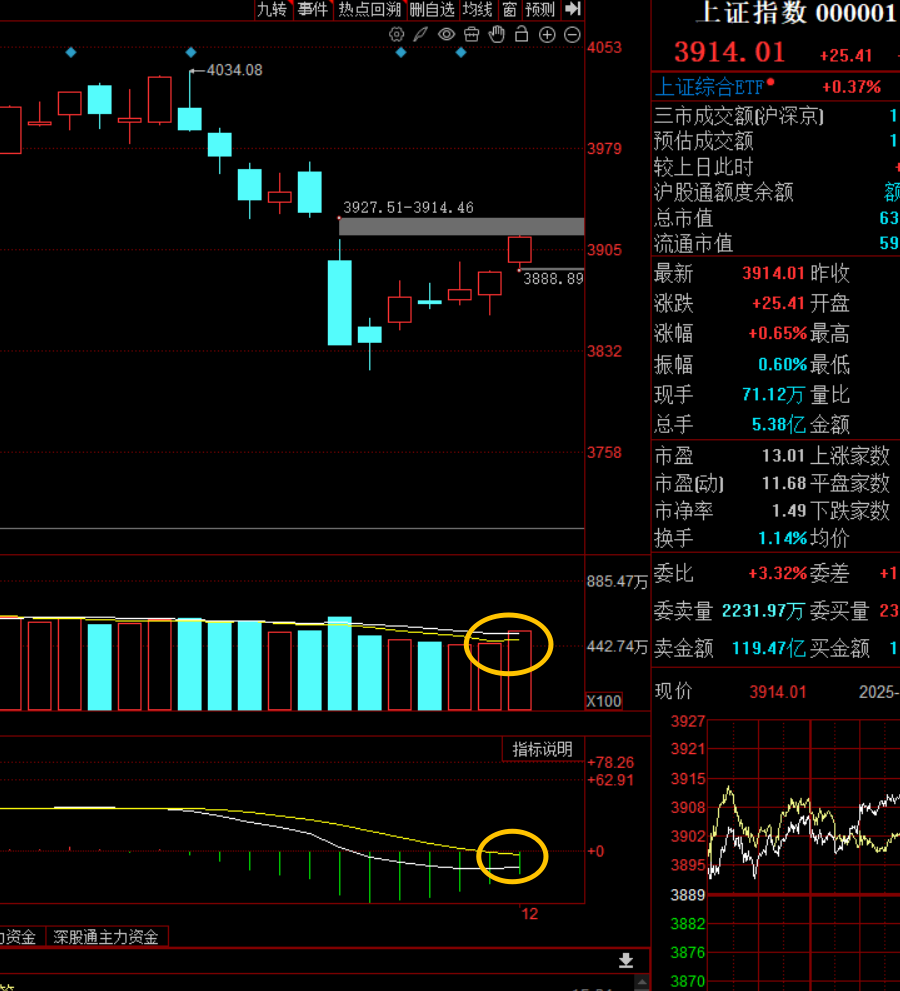
Task: Collapse side panel with arrow-to-bar icon
Action: pyautogui.click(x=573, y=9)
